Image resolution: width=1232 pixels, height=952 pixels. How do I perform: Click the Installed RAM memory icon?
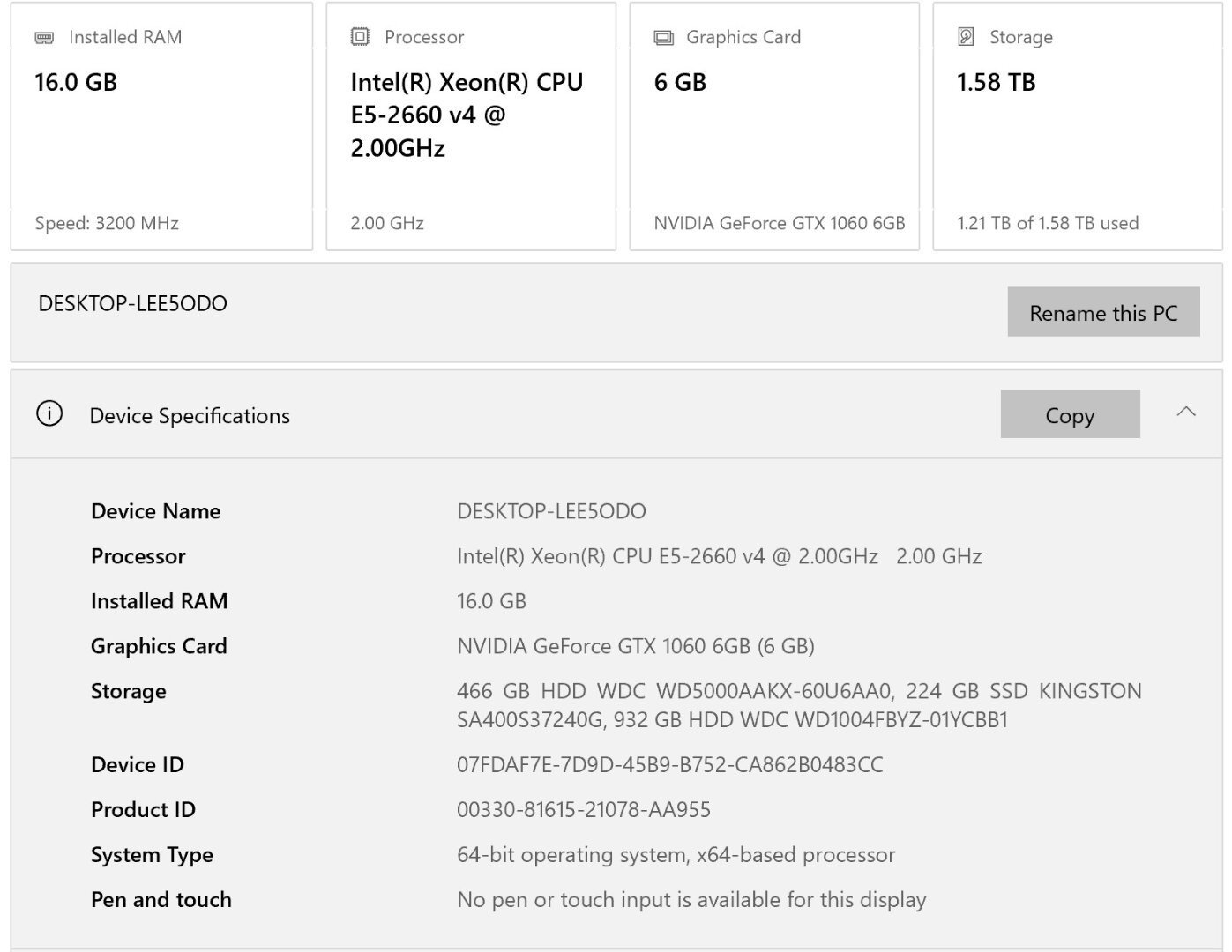click(x=44, y=37)
